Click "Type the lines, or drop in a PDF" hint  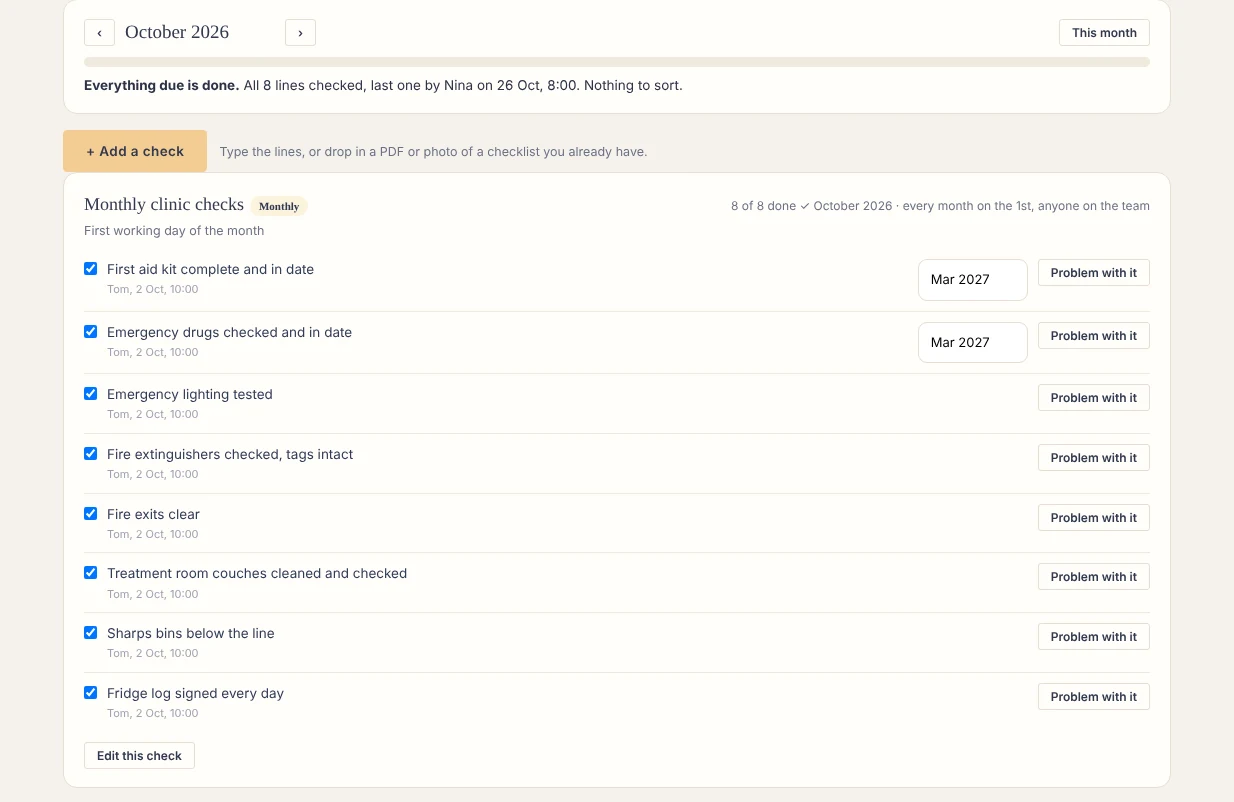pyautogui.click(x=433, y=152)
